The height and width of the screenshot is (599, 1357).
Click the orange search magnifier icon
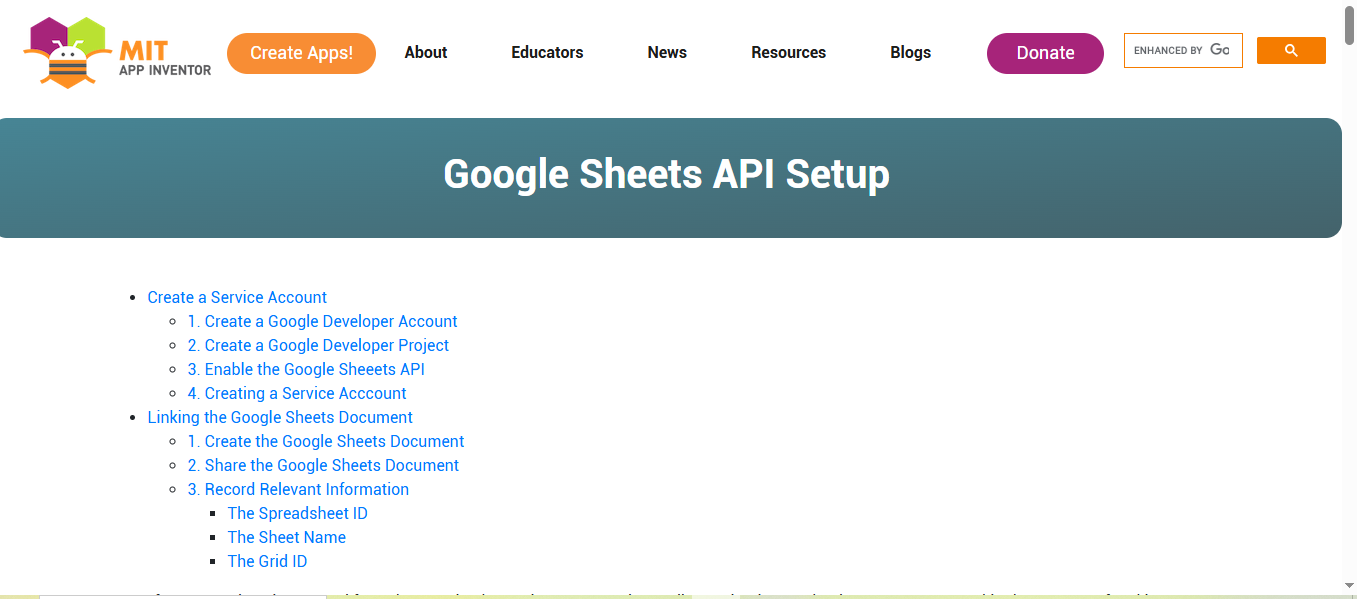pos(1290,49)
